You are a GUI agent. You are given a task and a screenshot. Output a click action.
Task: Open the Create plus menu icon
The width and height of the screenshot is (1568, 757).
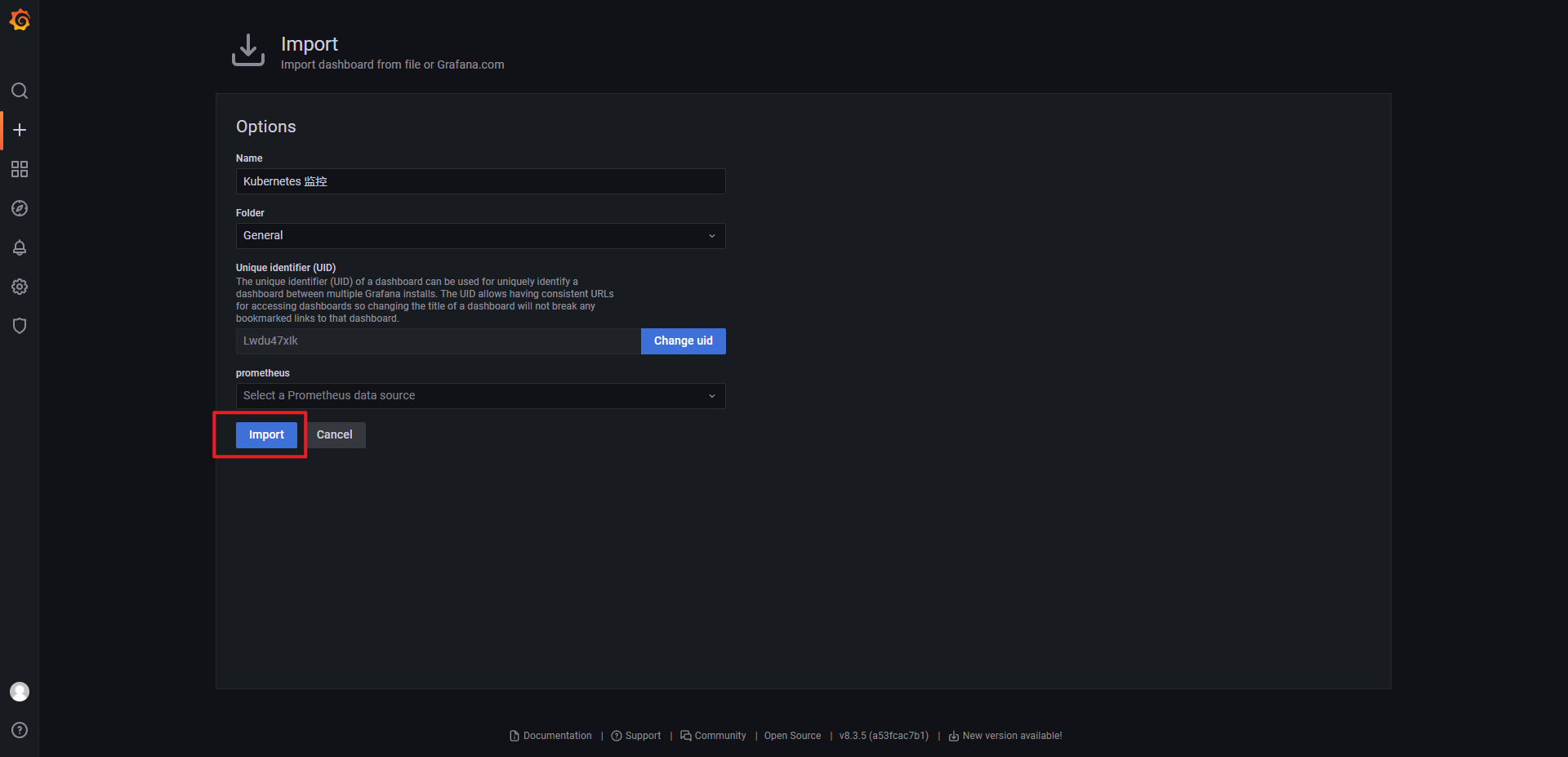click(20, 130)
